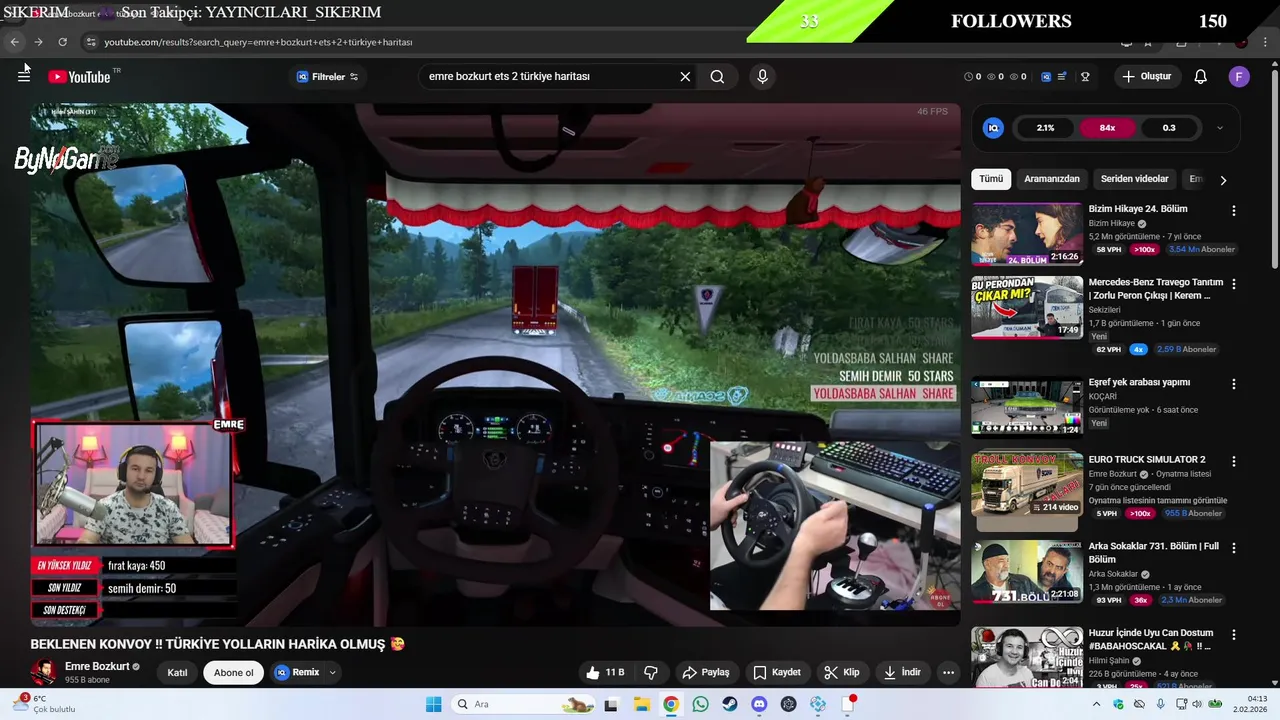
Task: Open Emre Bozkurt channel name link
Action: [97, 666]
